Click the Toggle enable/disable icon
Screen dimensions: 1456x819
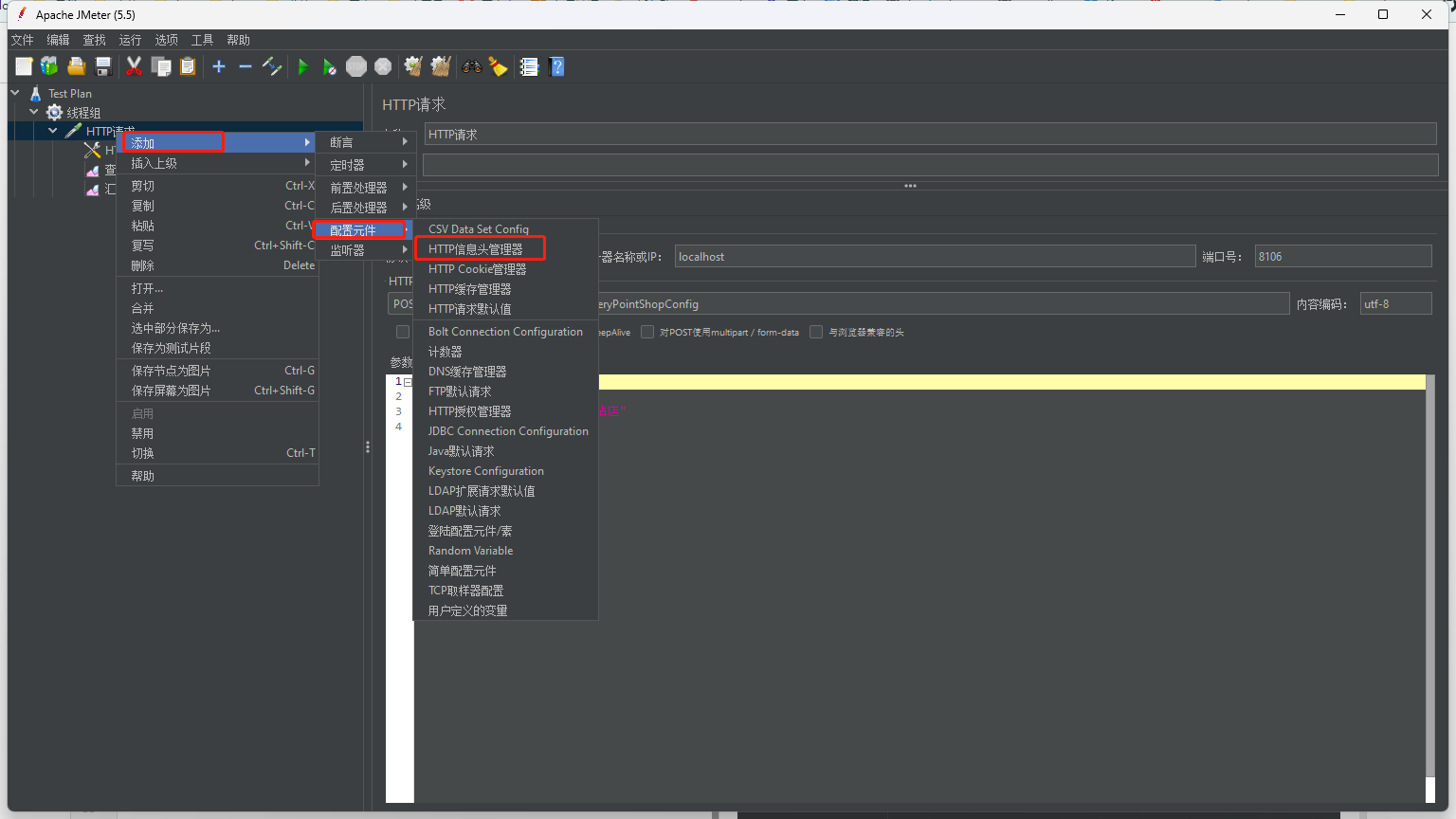tap(272, 66)
